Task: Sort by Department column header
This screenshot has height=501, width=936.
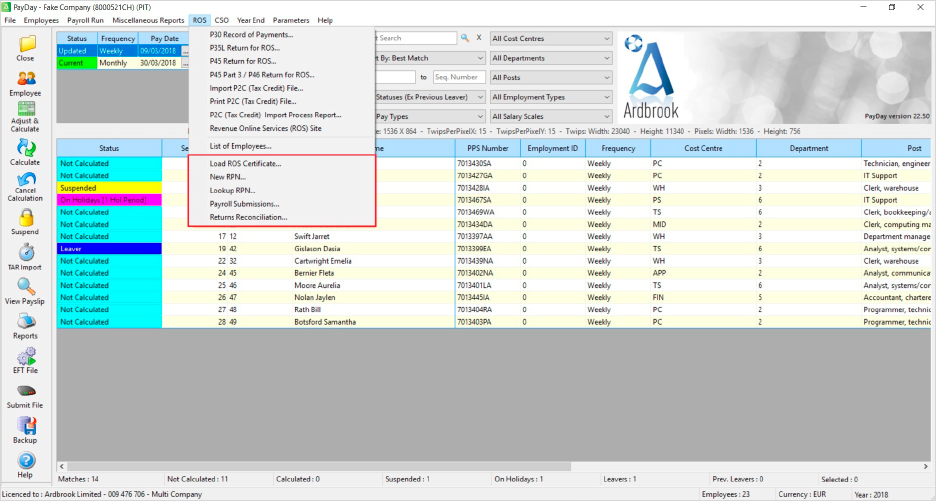Action: (809, 148)
